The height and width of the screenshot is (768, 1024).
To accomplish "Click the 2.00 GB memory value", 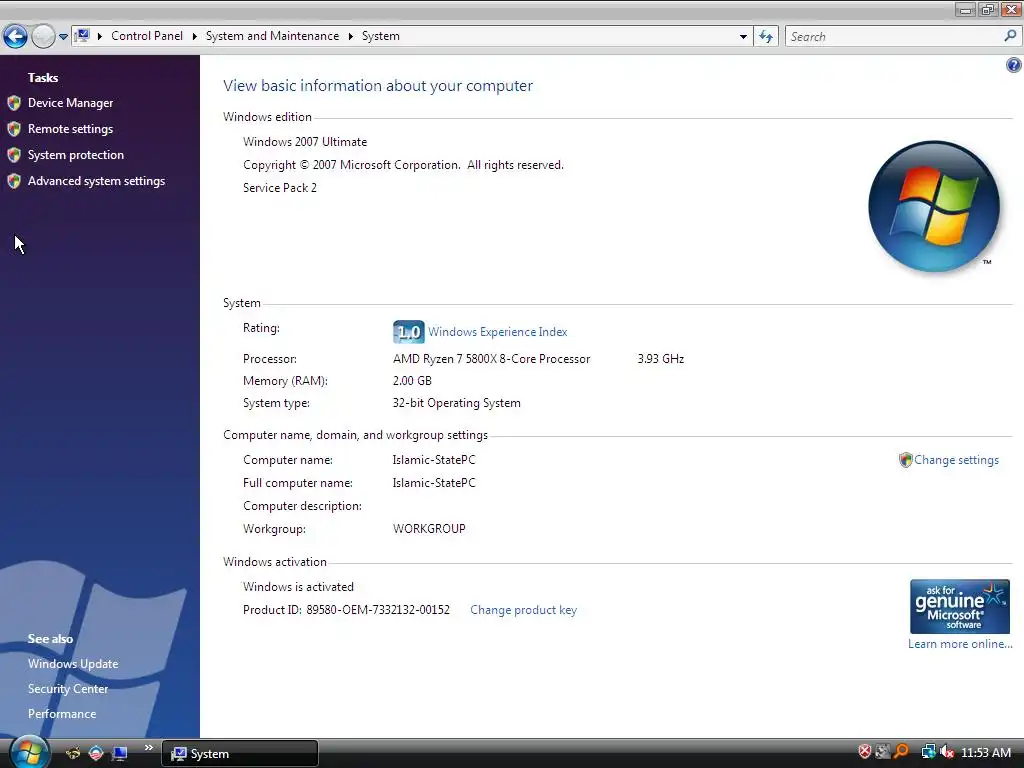I will coord(412,381).
